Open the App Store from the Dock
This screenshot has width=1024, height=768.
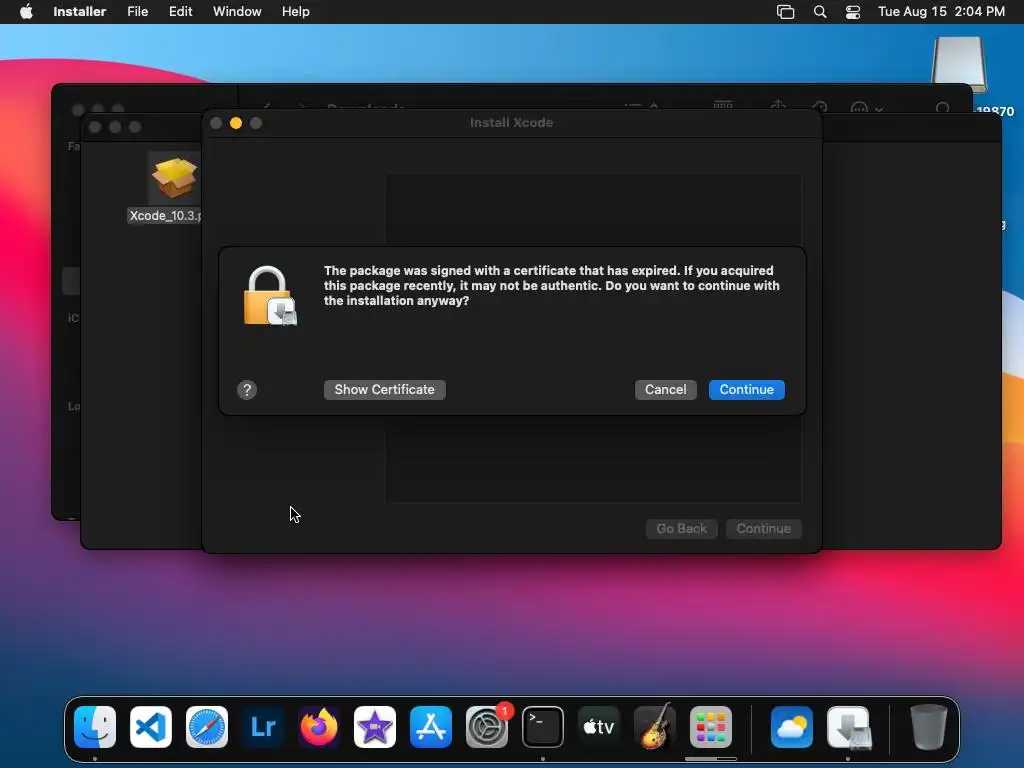(x=431, y=727)
